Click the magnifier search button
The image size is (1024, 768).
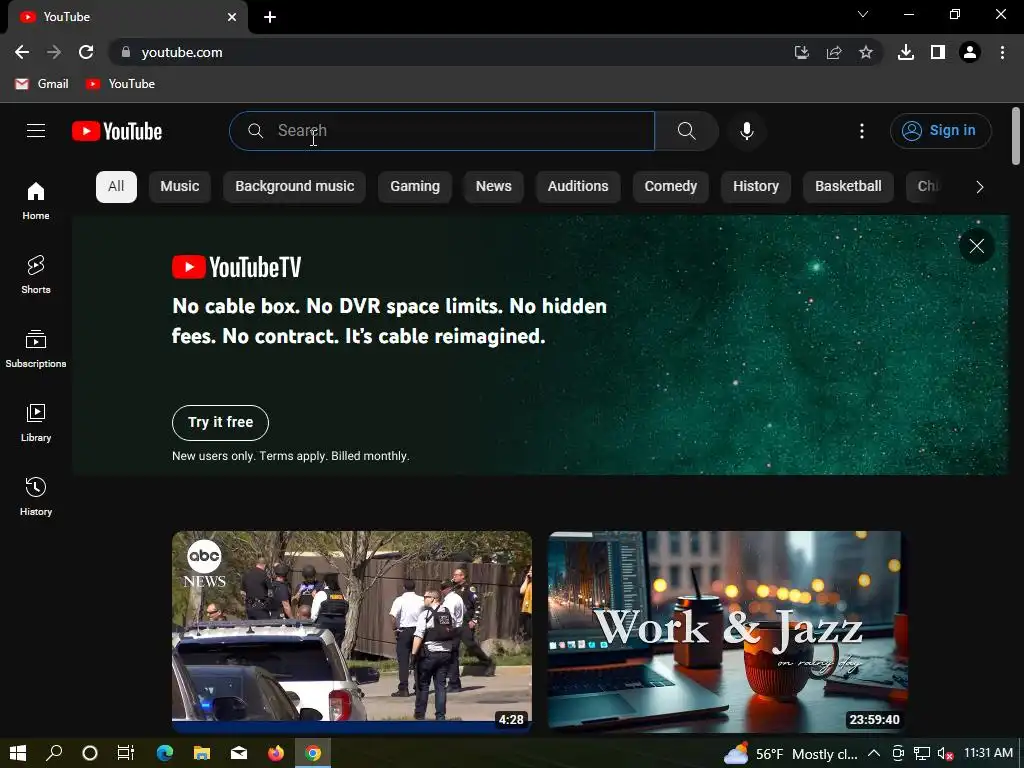686,131
